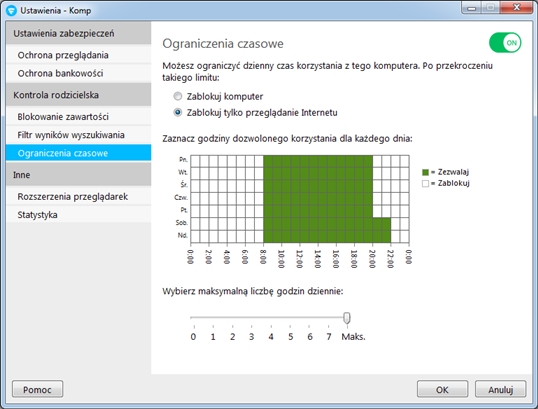Click the white Zablokuj legend swatch
The height and width of the screenshot is (409, 538).
pos(425,184)
